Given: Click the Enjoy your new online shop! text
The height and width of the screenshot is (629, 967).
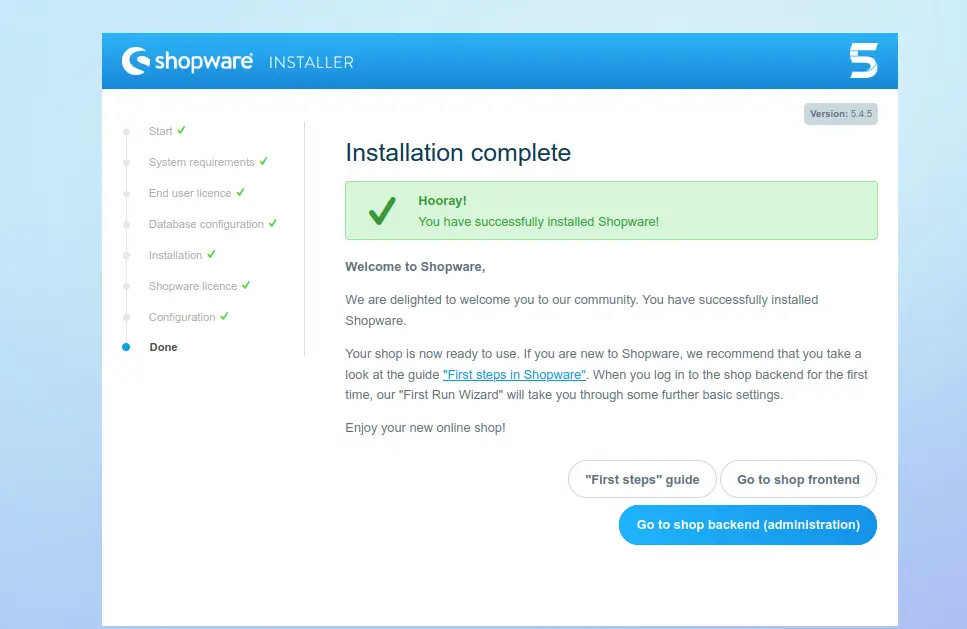Looking at the screenshot, I should (x=426, y=427).
